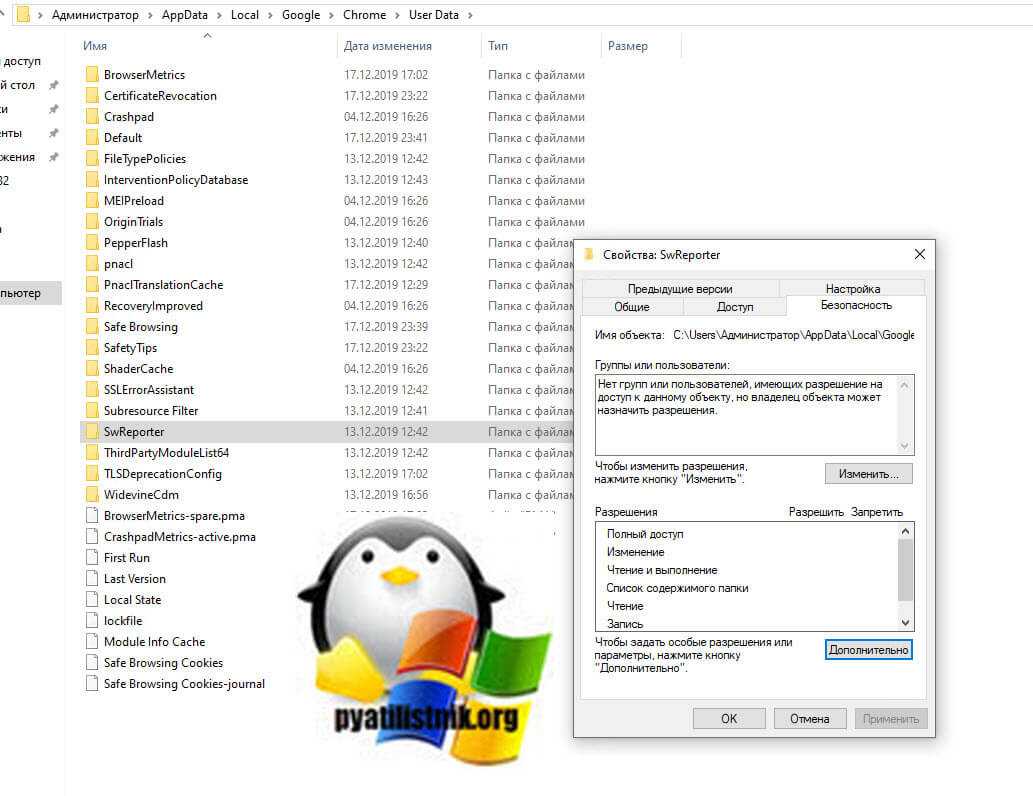Click the Изменить... button

[x=868, y=473]
